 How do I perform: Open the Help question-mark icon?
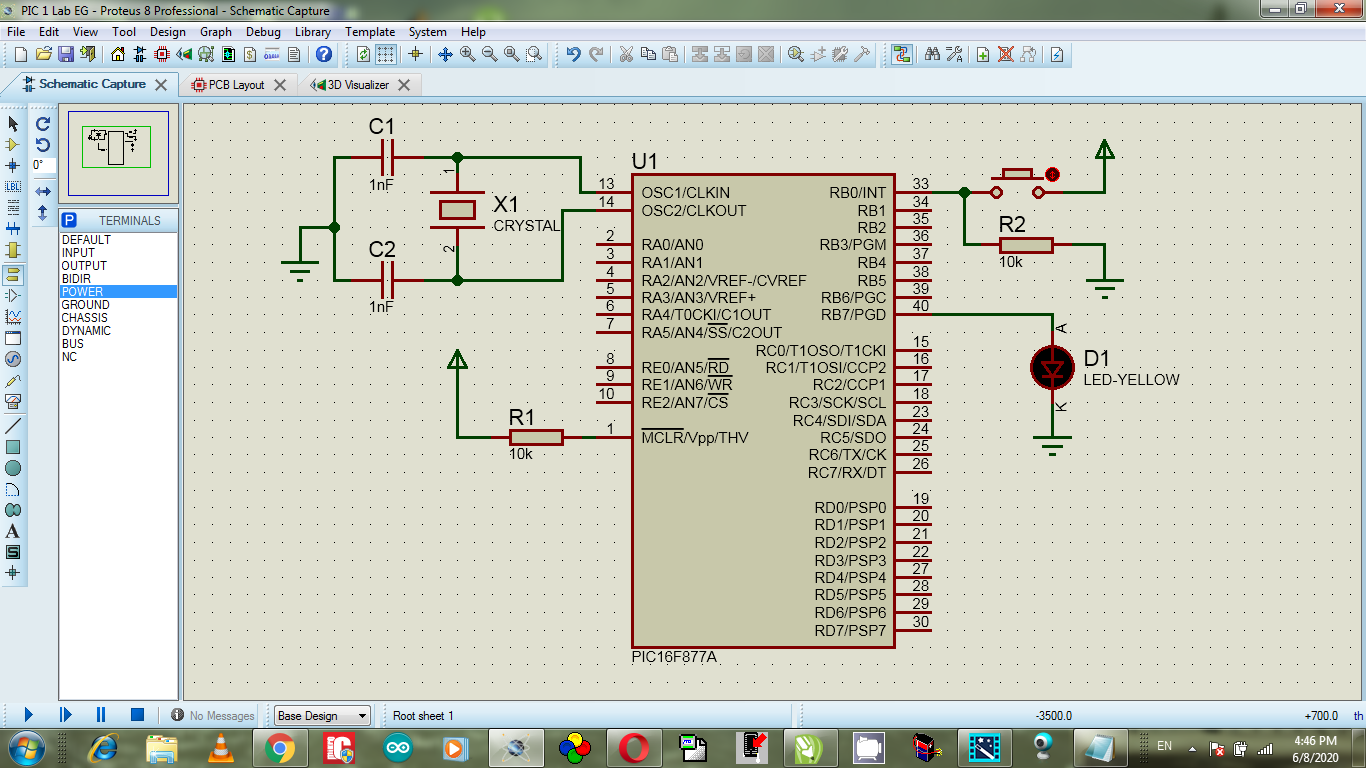click(x=324, y=54)
